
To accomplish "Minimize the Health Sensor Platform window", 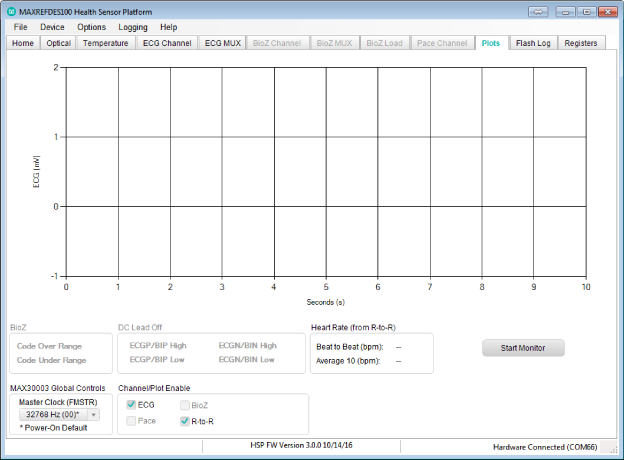I will pos(566,12).
